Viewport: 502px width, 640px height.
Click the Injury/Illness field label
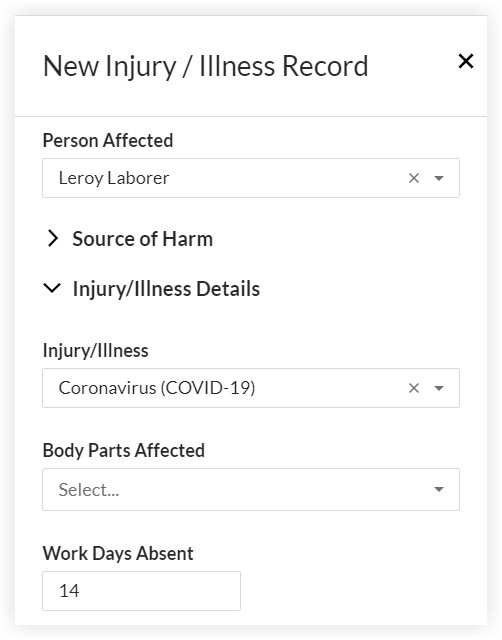[96, 351]
